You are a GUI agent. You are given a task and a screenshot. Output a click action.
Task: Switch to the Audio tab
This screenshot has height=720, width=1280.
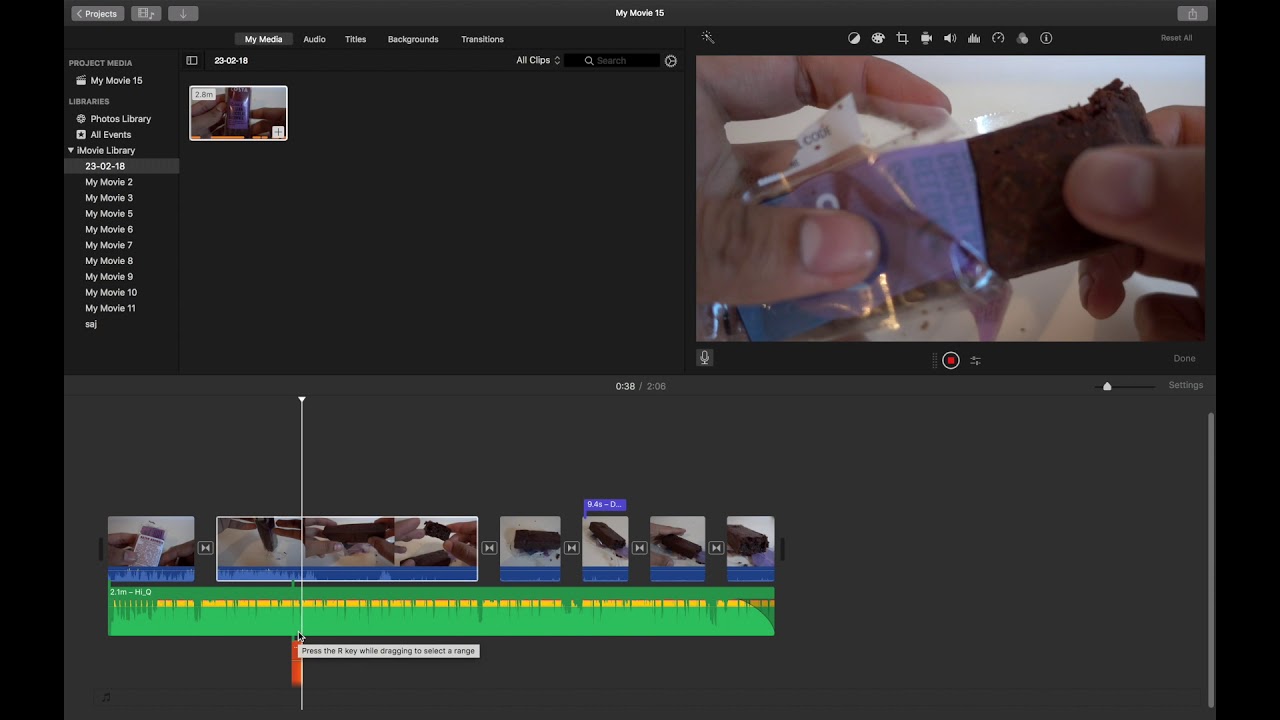point(314,39)
